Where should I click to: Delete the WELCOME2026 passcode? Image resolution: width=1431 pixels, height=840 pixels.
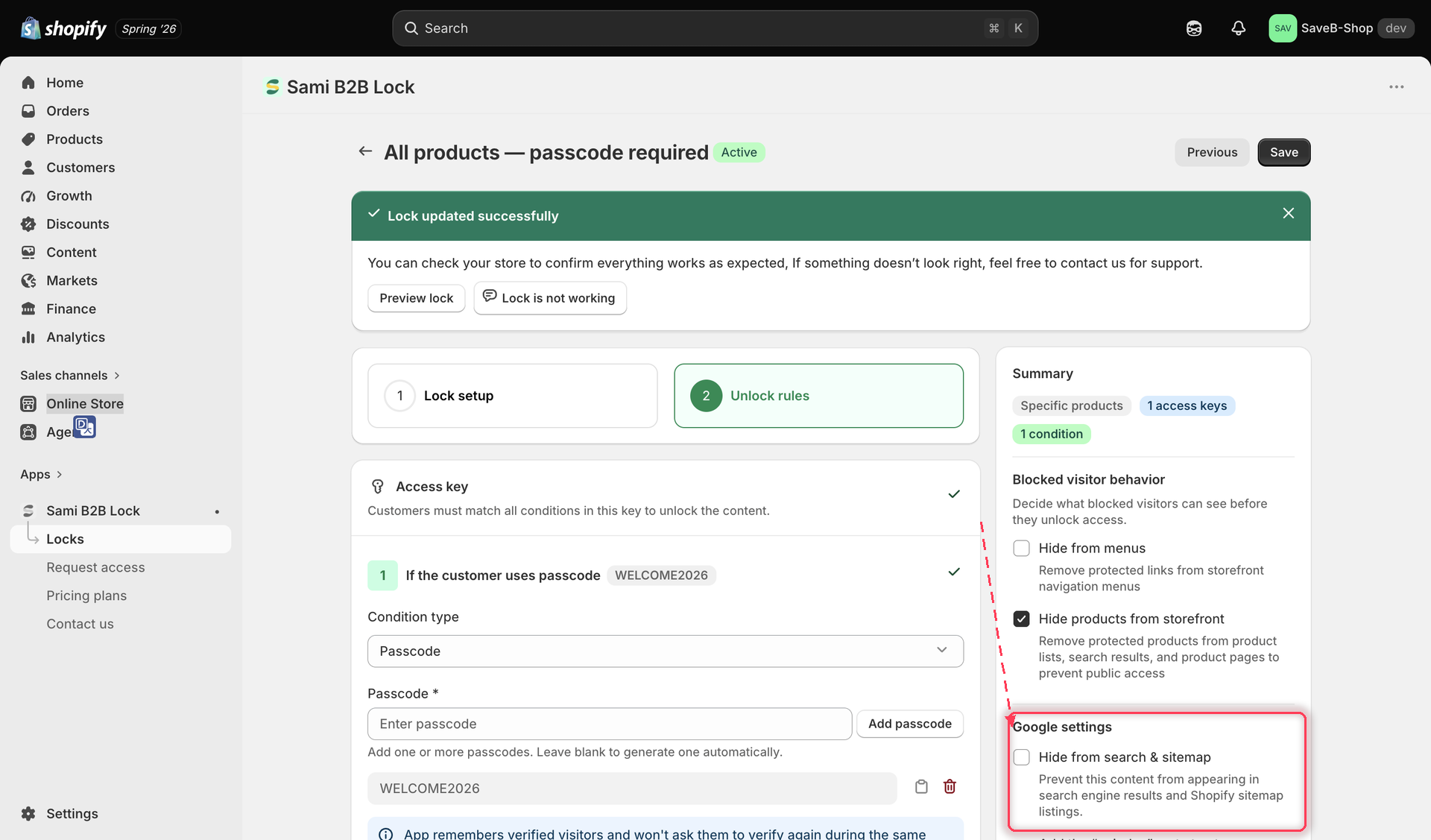click(950, 787)
